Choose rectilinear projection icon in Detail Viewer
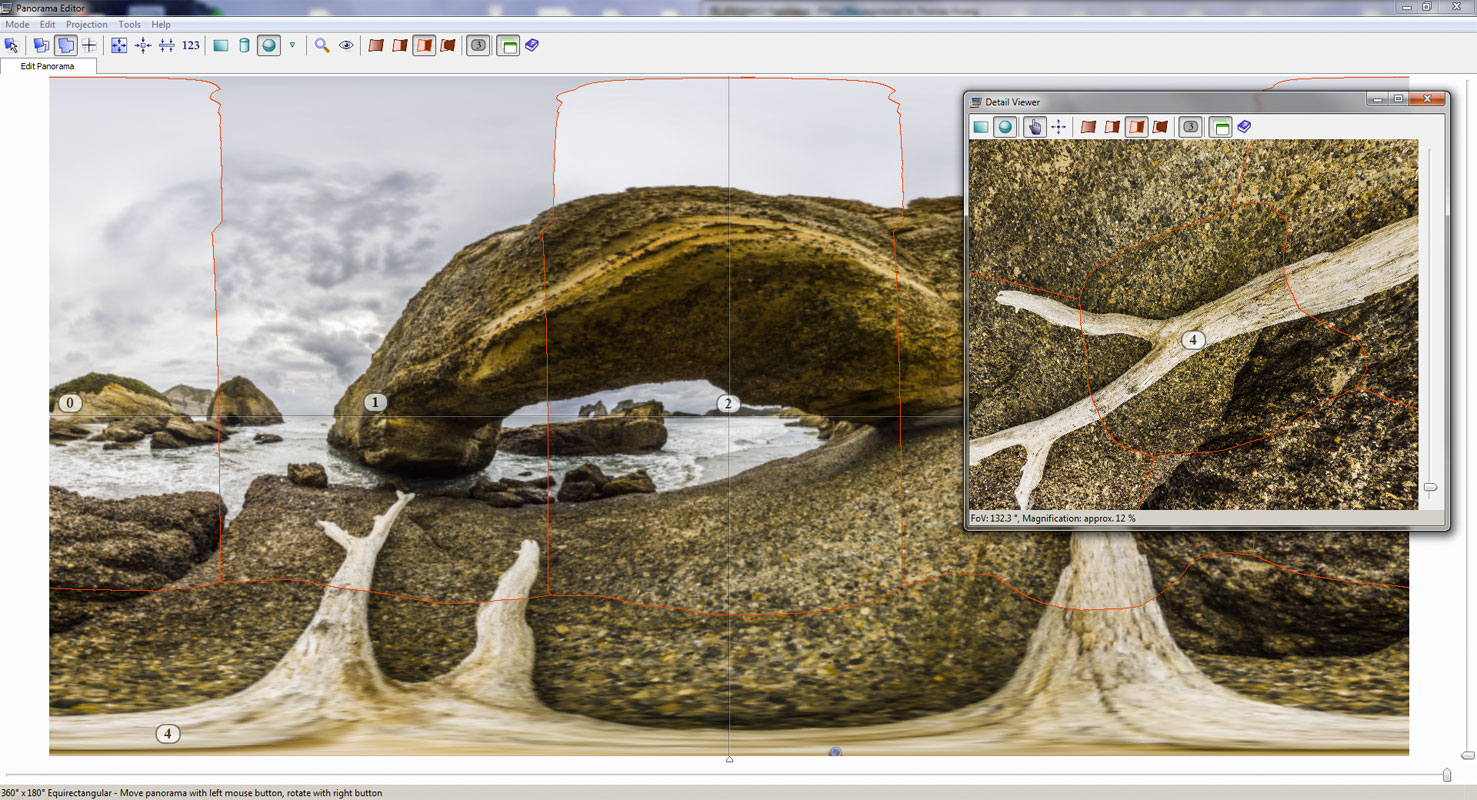1477x800 pixels. 981,127
